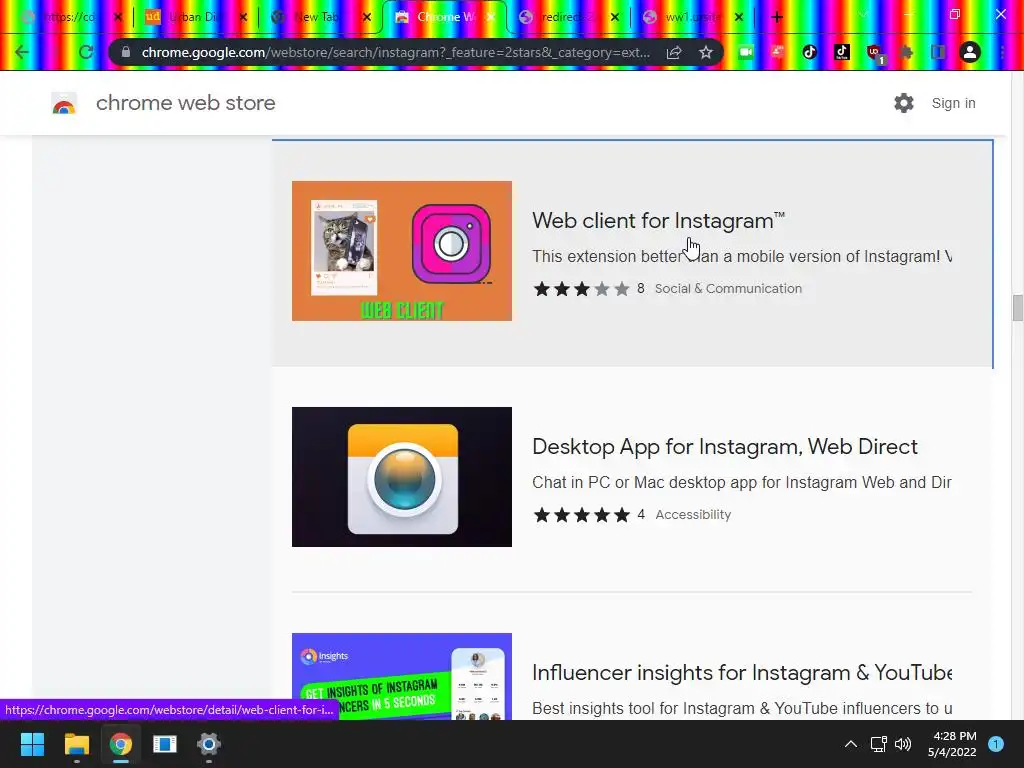This screenshot has height=768, width=1024.
Task: Expand the system tray hidden icons
Action: click(x=850, y=744)
